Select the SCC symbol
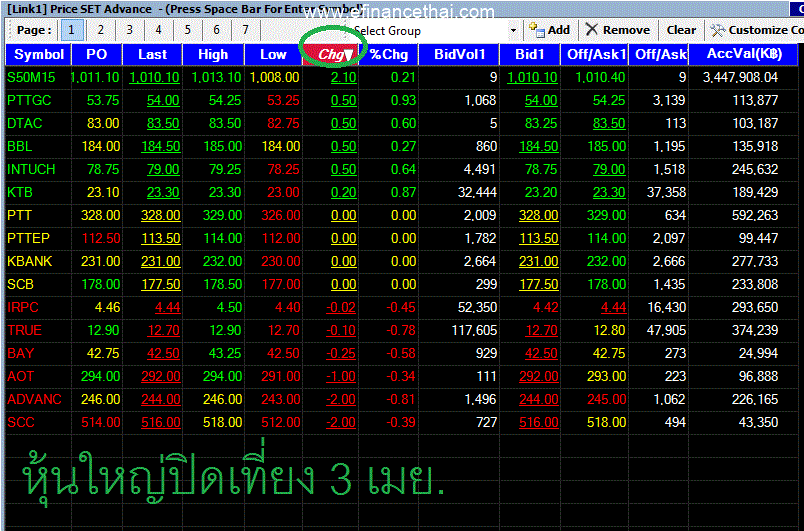Image resolution: width=804 pixels, height=531 pixels. (21, 423)
